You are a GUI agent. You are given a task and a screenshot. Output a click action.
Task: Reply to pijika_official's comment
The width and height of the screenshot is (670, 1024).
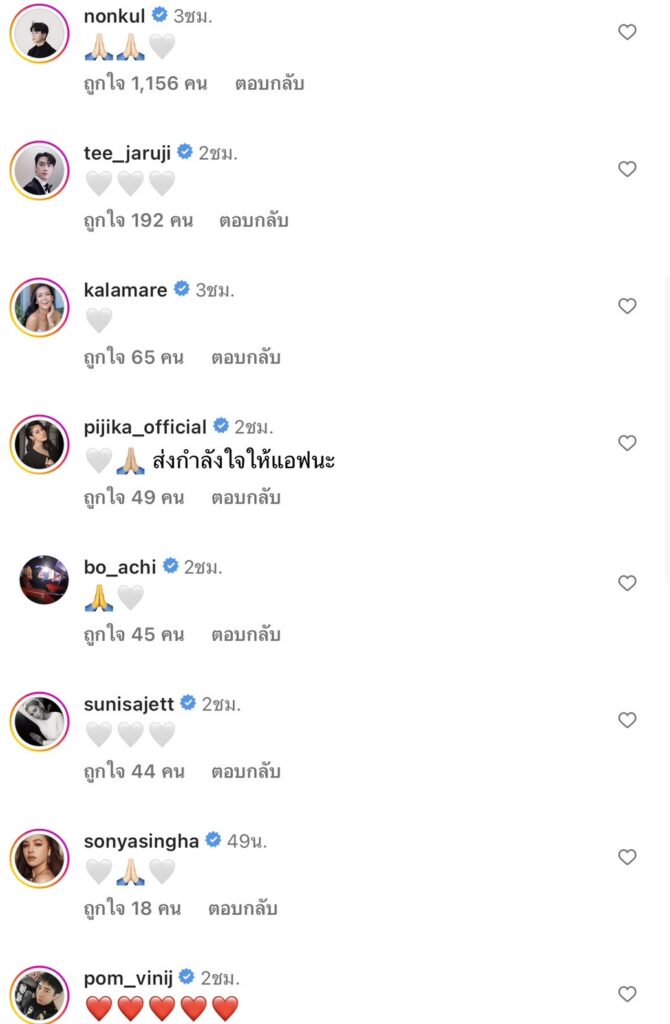coord(245,498)
